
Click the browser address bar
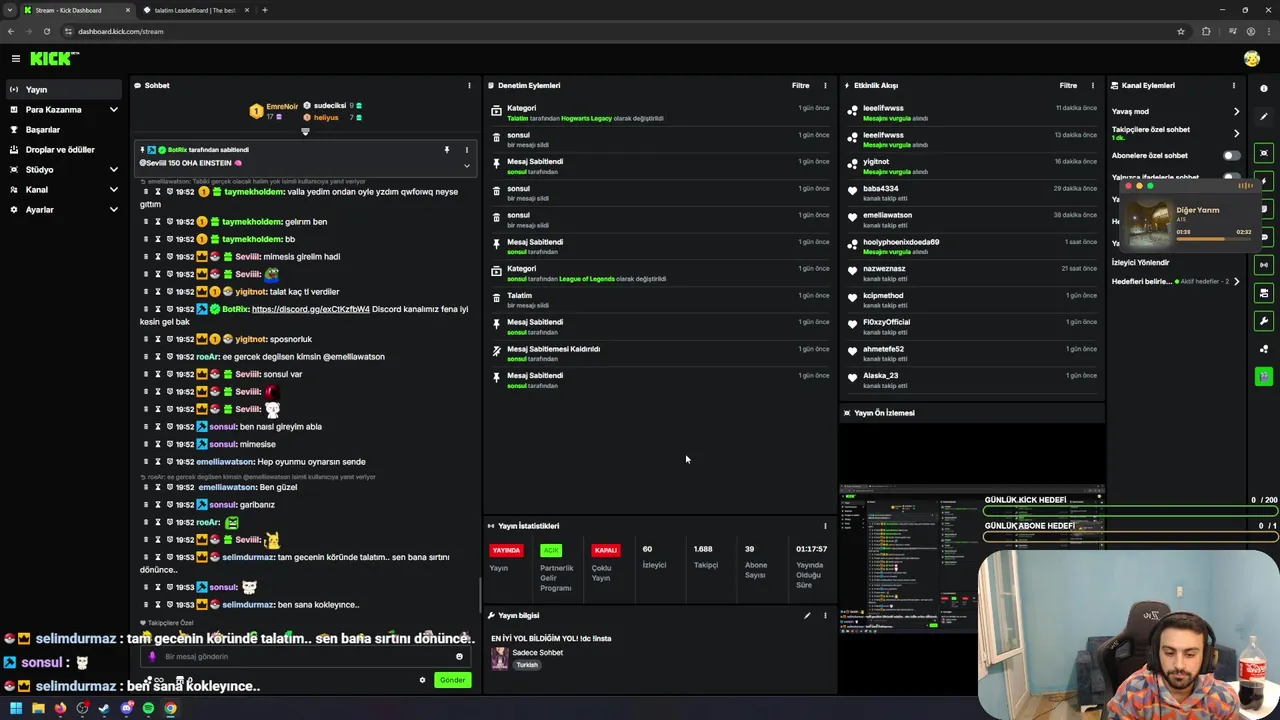(x=620, y=31)
